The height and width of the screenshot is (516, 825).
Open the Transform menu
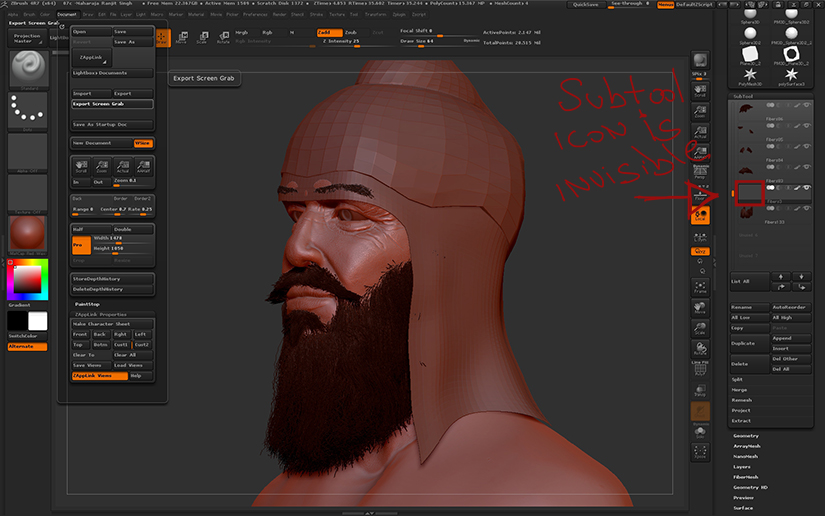point(375,14)
